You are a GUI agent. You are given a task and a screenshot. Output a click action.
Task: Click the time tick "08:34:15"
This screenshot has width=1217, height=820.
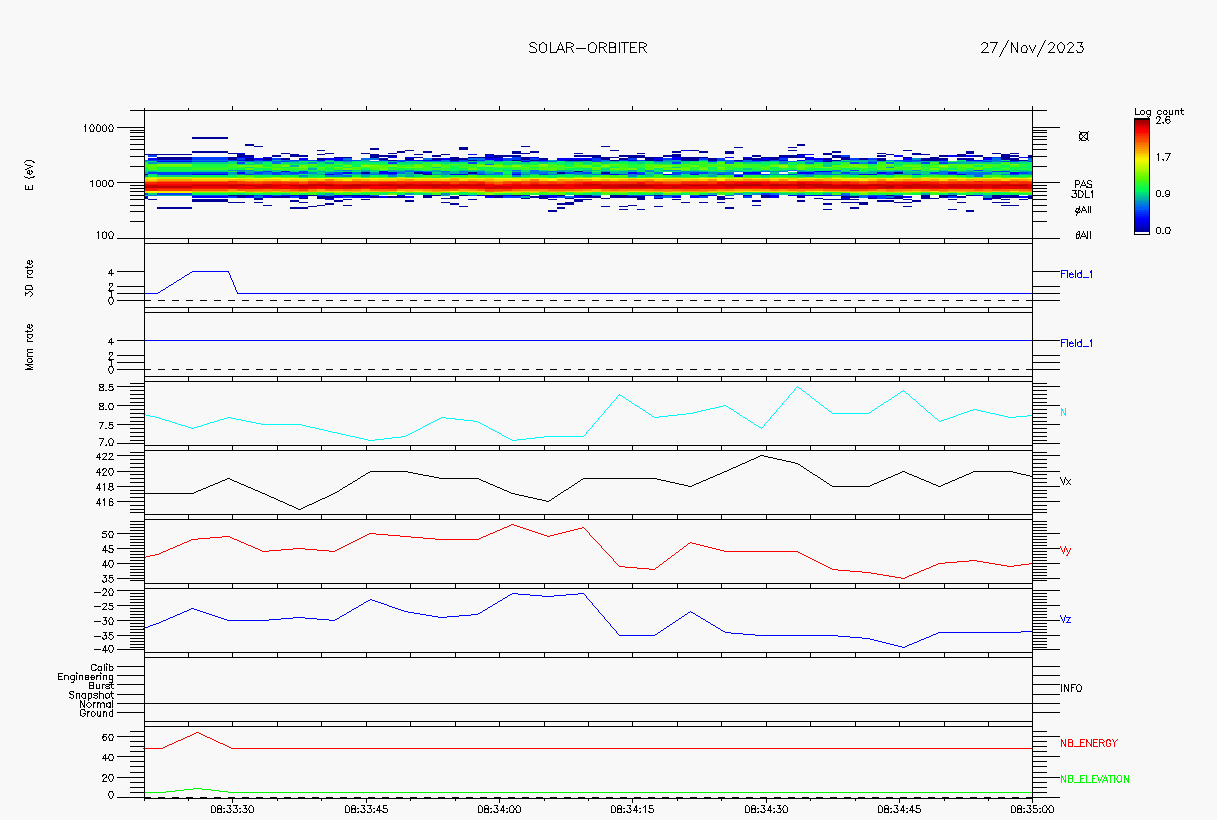pyautogui.click(x=633, y=808)
